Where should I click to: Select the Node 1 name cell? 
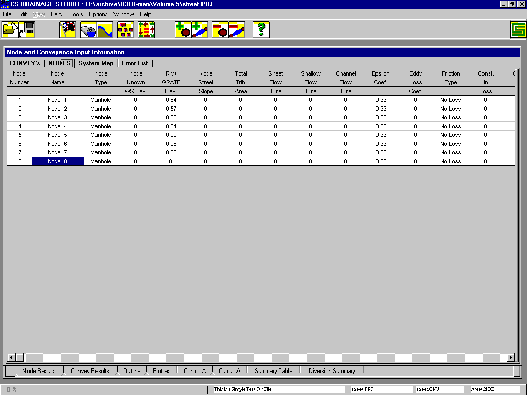tap(58, 100)
